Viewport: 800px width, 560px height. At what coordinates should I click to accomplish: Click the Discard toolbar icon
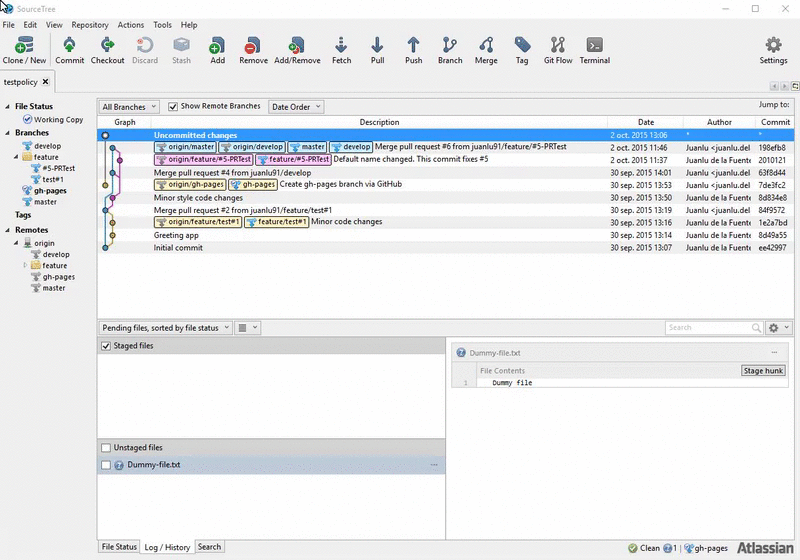(145, 50)
